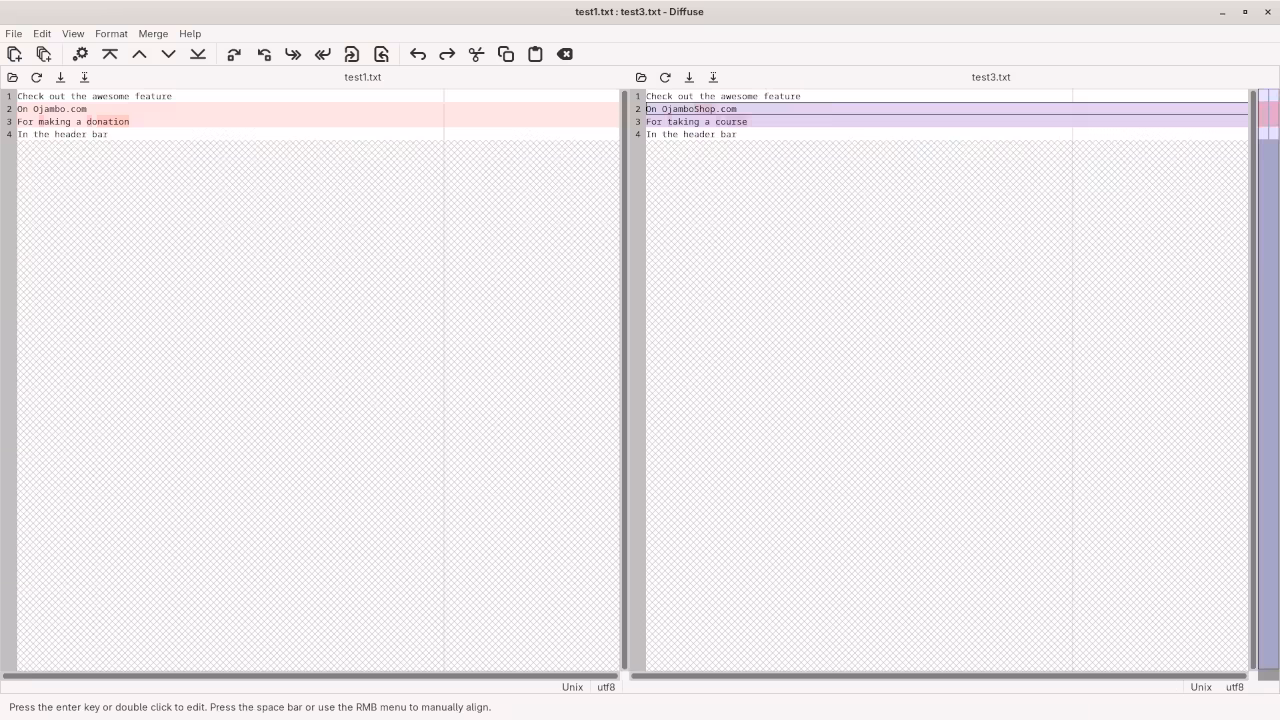The image size is (1280, 720).
Task: Click the right pane vertical scrollbar
Action: pos(1253,380)
